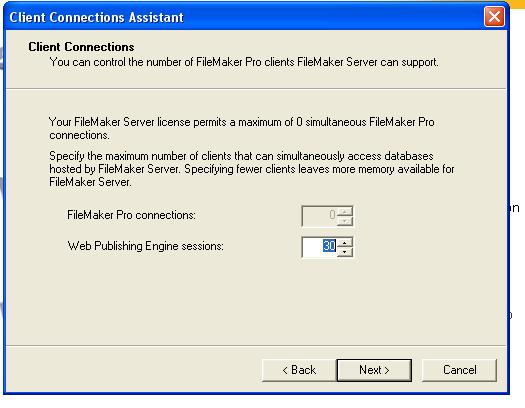This screenshot has height=408, width=525.
Task: Click the 'FileMaker Pro connections:' label
Action: [131, 215]
